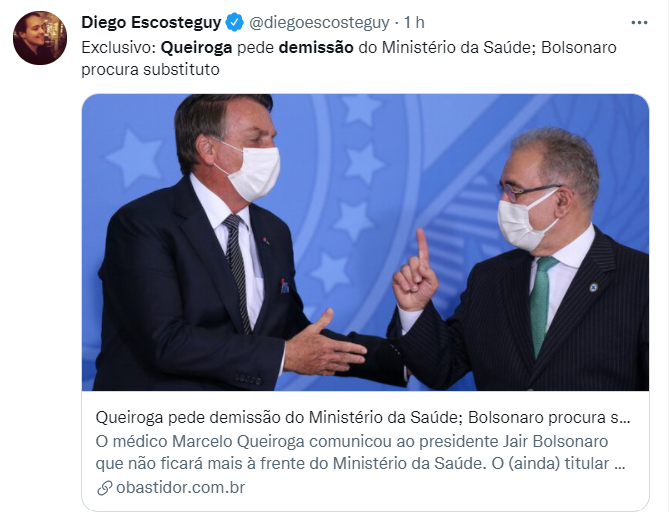This screenshot has height=512, width=671.
Task: Open the tweet's three-dot more menu
Action: (x=639, y=23)
